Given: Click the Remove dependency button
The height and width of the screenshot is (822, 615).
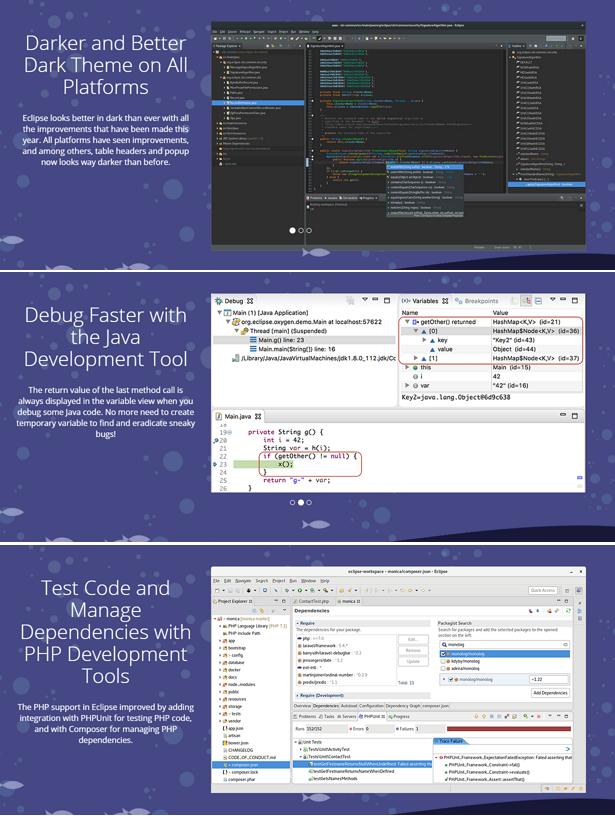Looking at the screenshot, I should pos(413,651).
